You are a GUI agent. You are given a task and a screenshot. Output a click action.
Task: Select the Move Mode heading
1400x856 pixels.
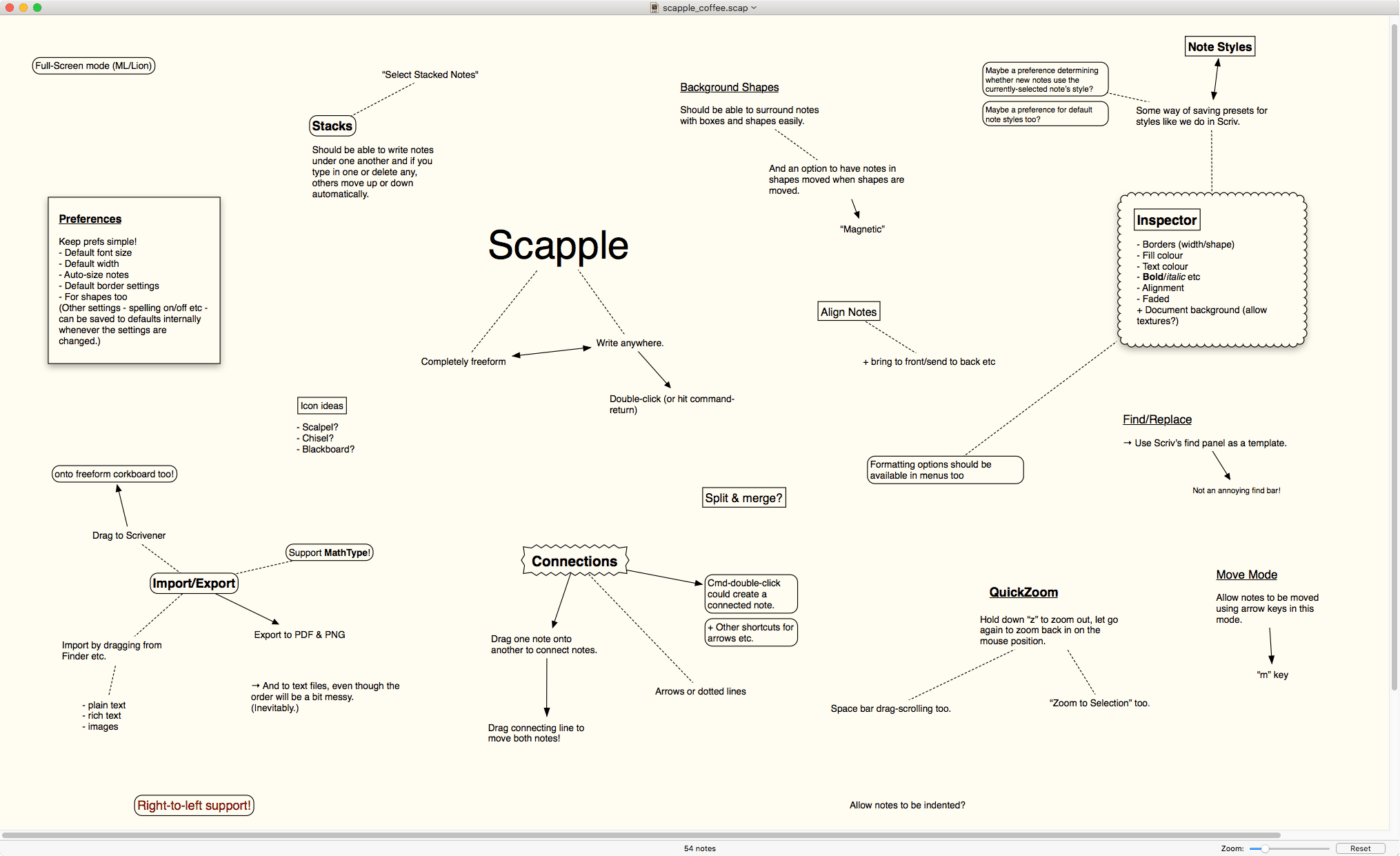pyautogui.click(x=1246, y=574)
